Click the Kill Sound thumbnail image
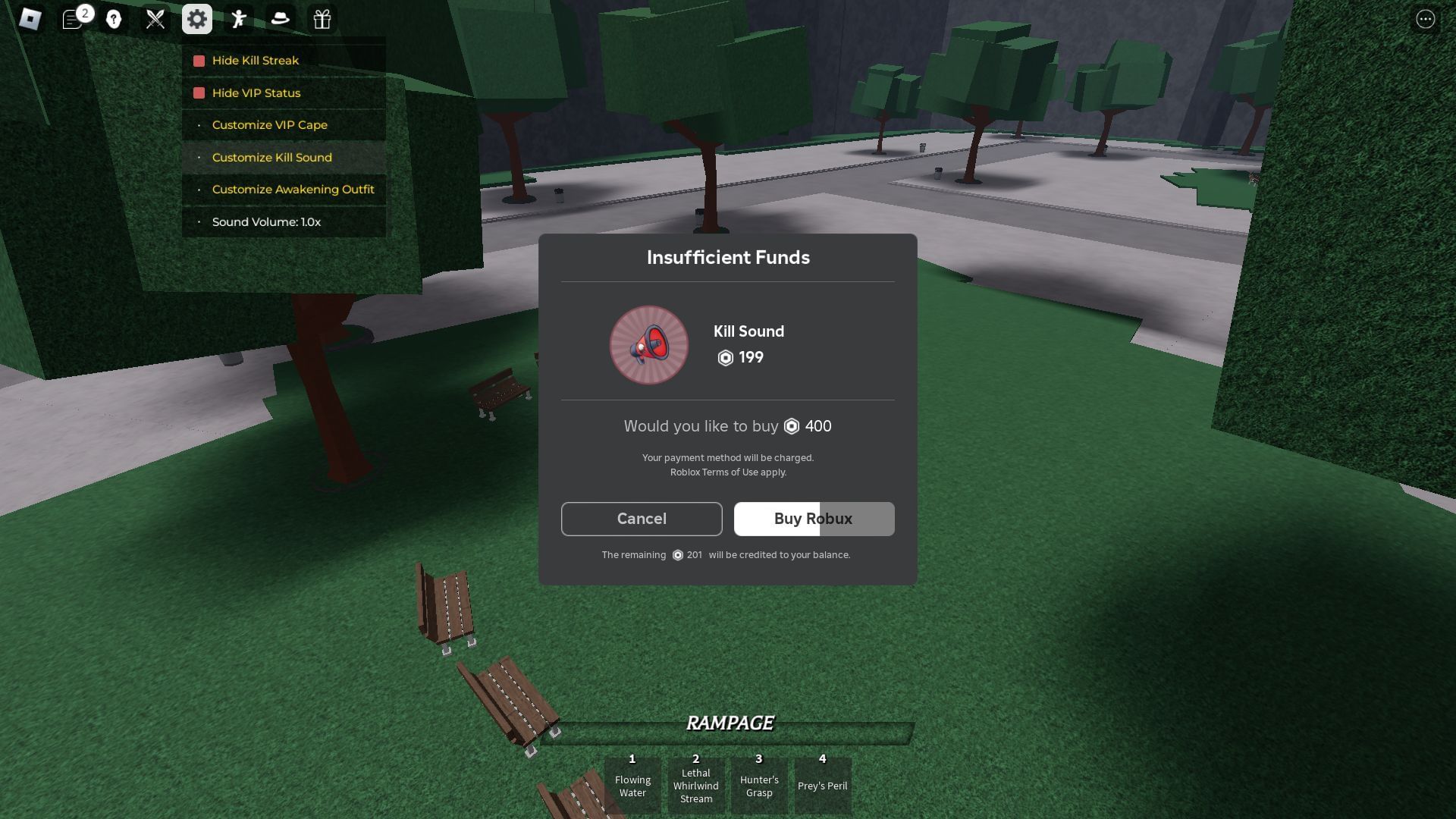The image size is (1456, 819). (648, 344)
